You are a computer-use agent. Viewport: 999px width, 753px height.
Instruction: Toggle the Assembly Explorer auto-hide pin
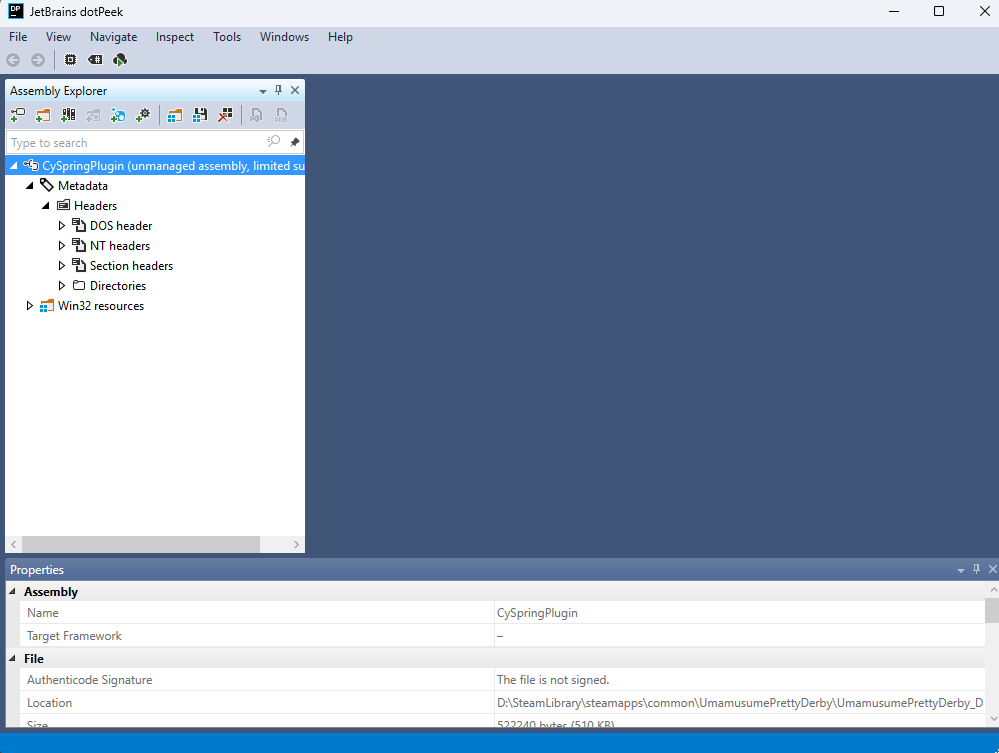coord(278,90)
